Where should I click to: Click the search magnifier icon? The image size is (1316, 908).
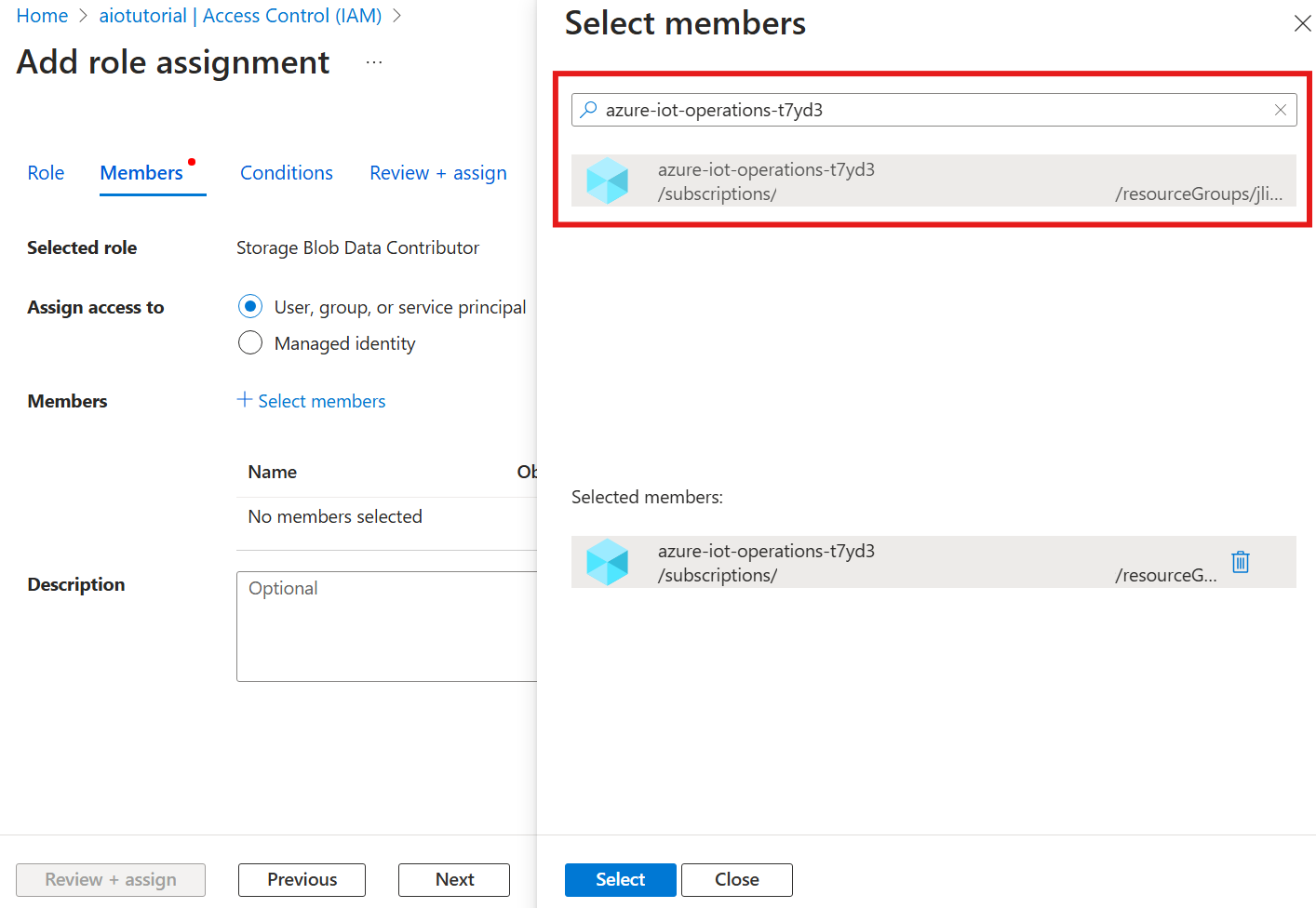(588, 110)
